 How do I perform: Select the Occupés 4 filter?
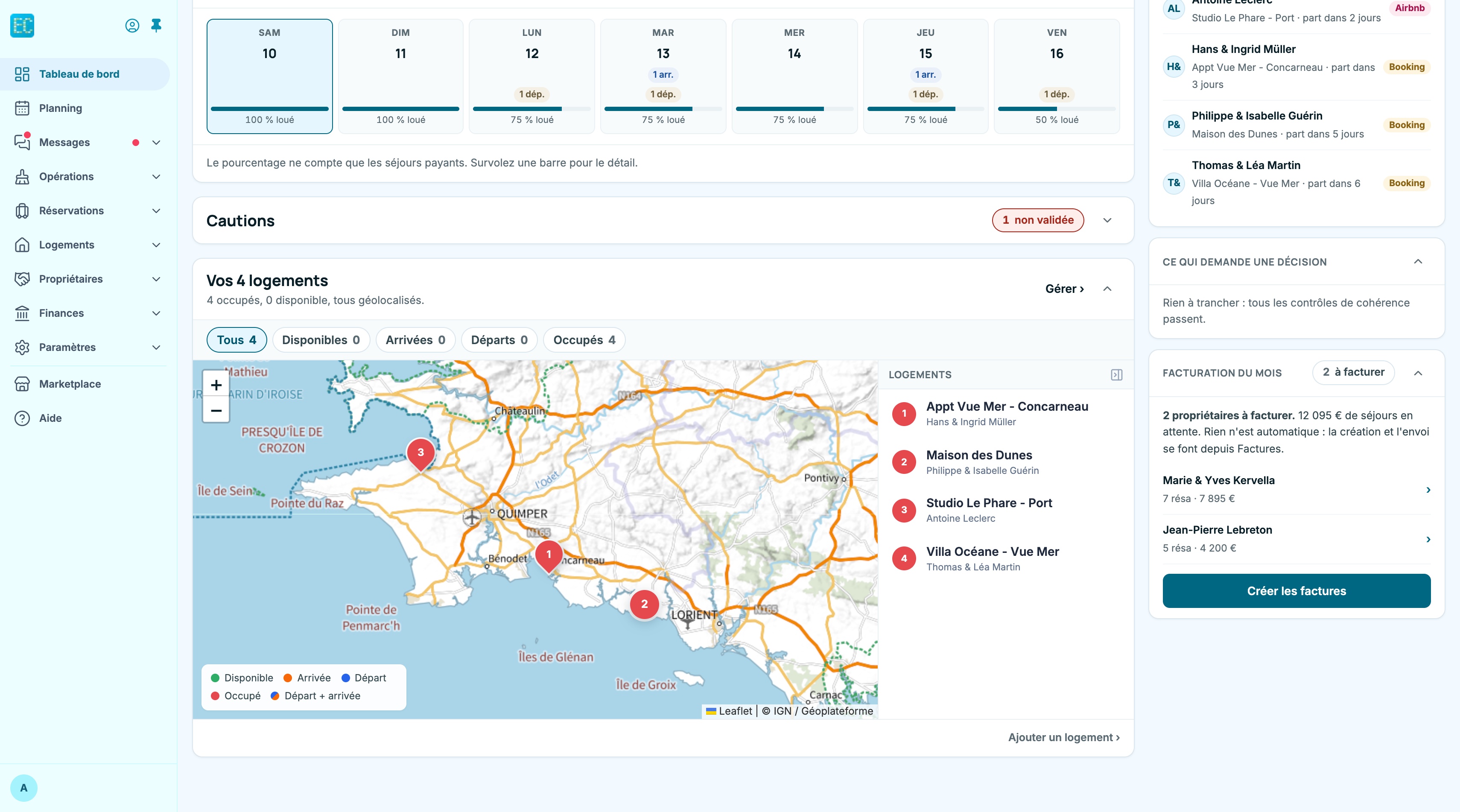[x=584, y=340]
